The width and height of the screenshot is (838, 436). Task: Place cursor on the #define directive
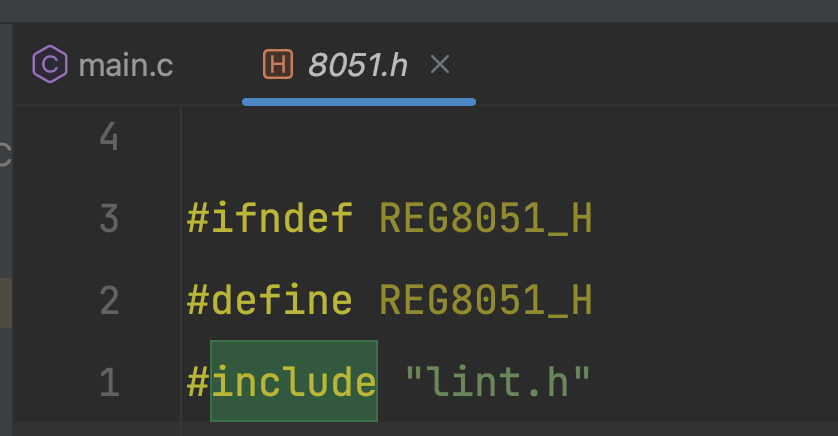(270, 300)
